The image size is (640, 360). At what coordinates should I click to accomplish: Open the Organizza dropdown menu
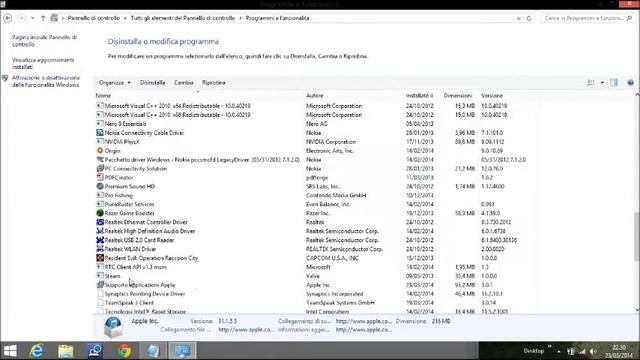tap(115, 82)
